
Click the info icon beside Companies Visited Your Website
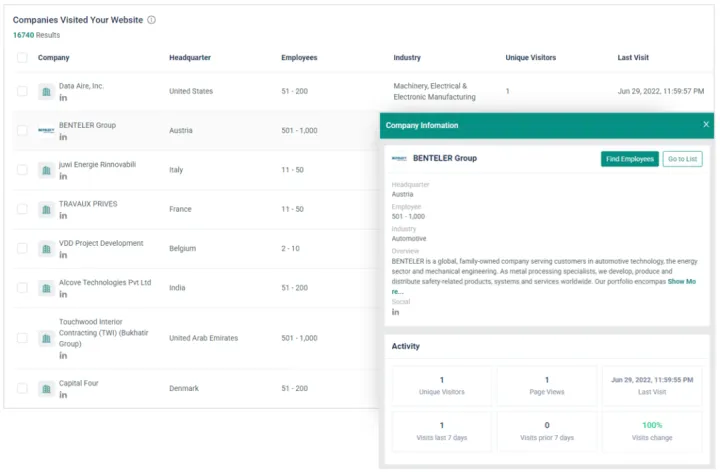tap(152, 20)
